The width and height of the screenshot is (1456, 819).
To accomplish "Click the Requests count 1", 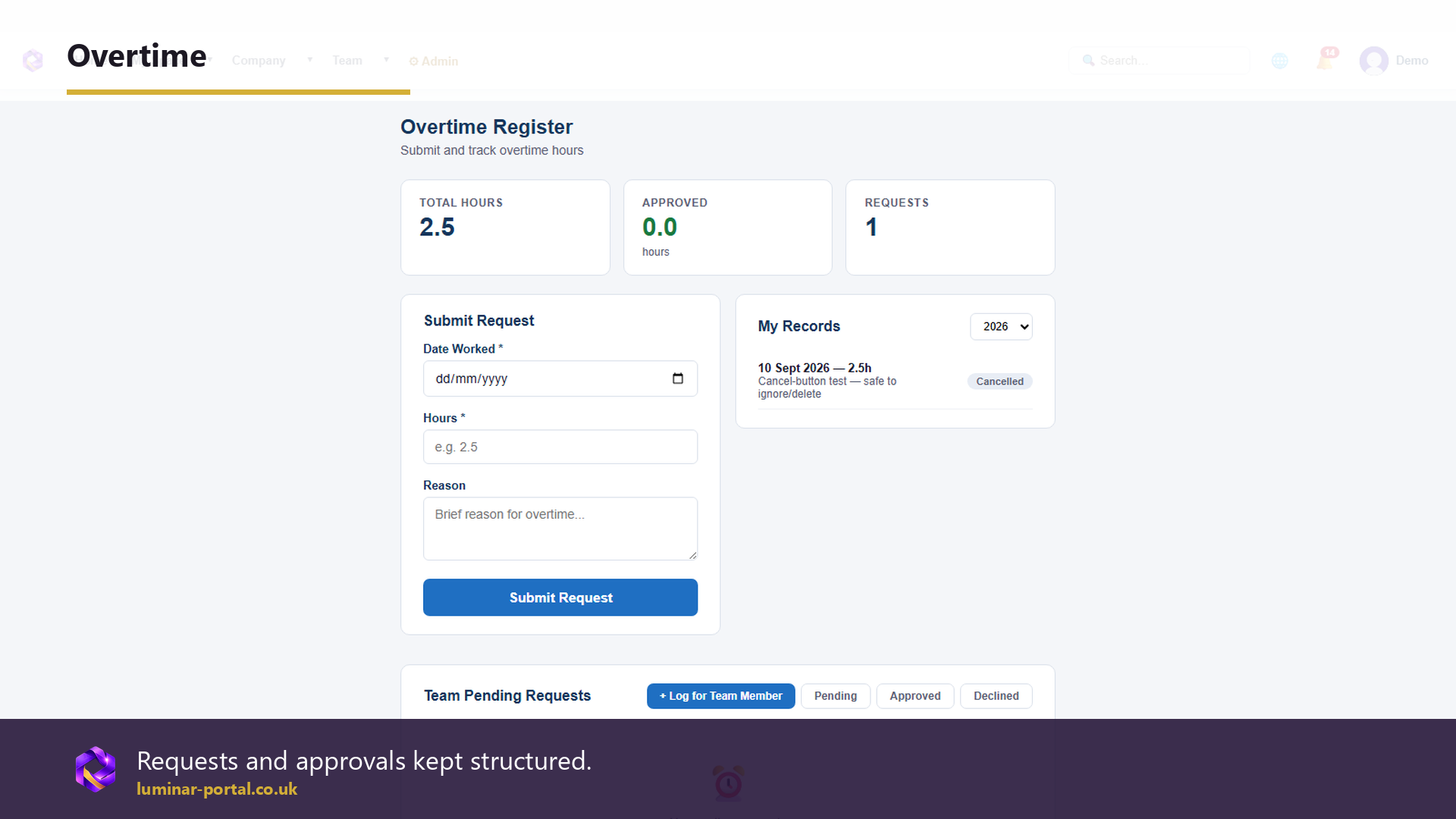I will click(871, 227).
